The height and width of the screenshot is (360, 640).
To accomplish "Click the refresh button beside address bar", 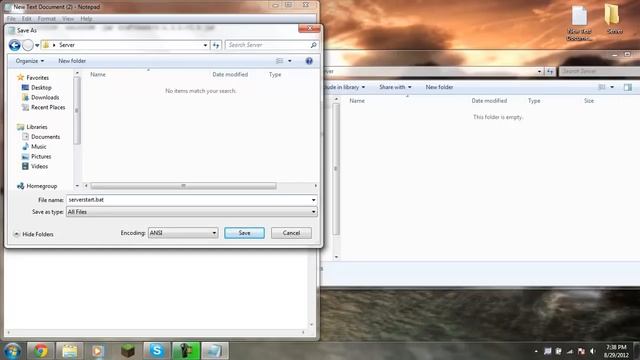I will point(216,45).
